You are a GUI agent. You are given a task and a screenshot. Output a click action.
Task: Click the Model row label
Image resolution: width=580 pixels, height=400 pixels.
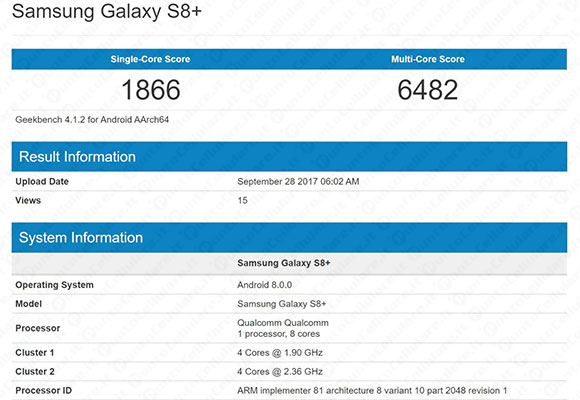28,304
